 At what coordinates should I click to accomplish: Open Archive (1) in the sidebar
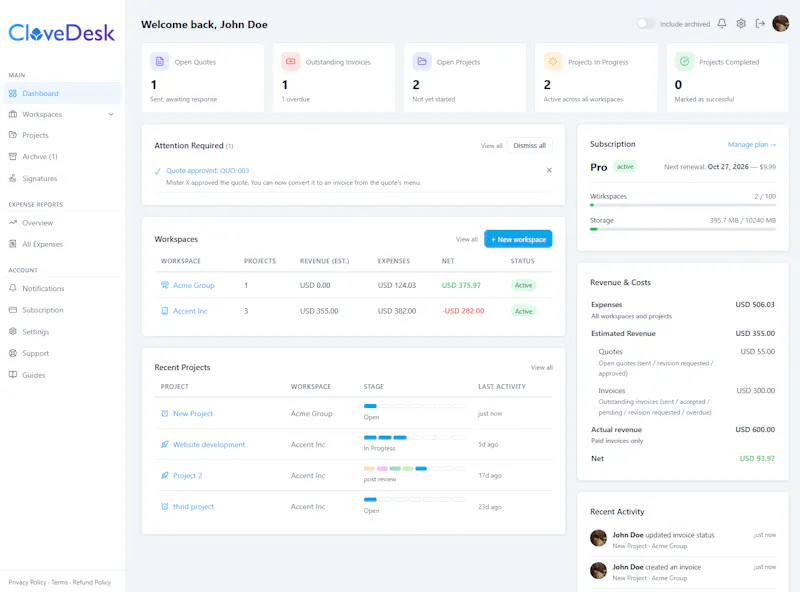pyautogui.click(x=40, y=157)
